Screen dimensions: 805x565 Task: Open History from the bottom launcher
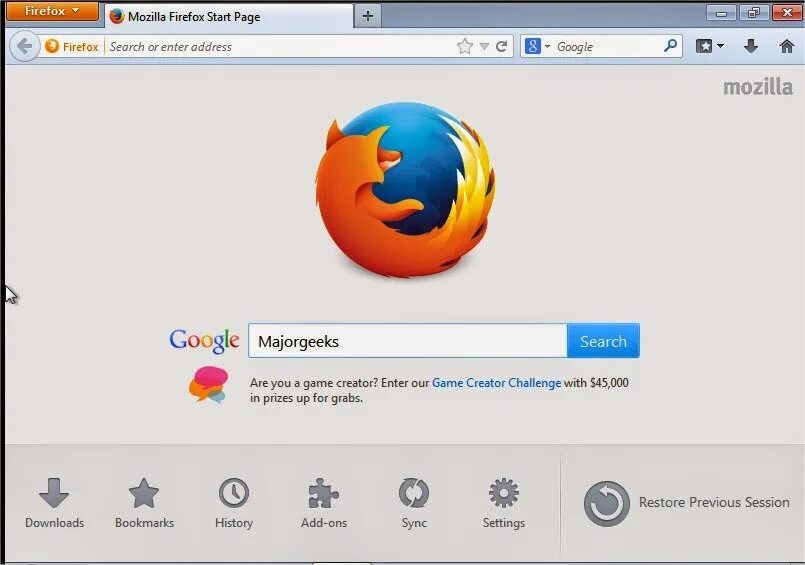coord(234,503)
